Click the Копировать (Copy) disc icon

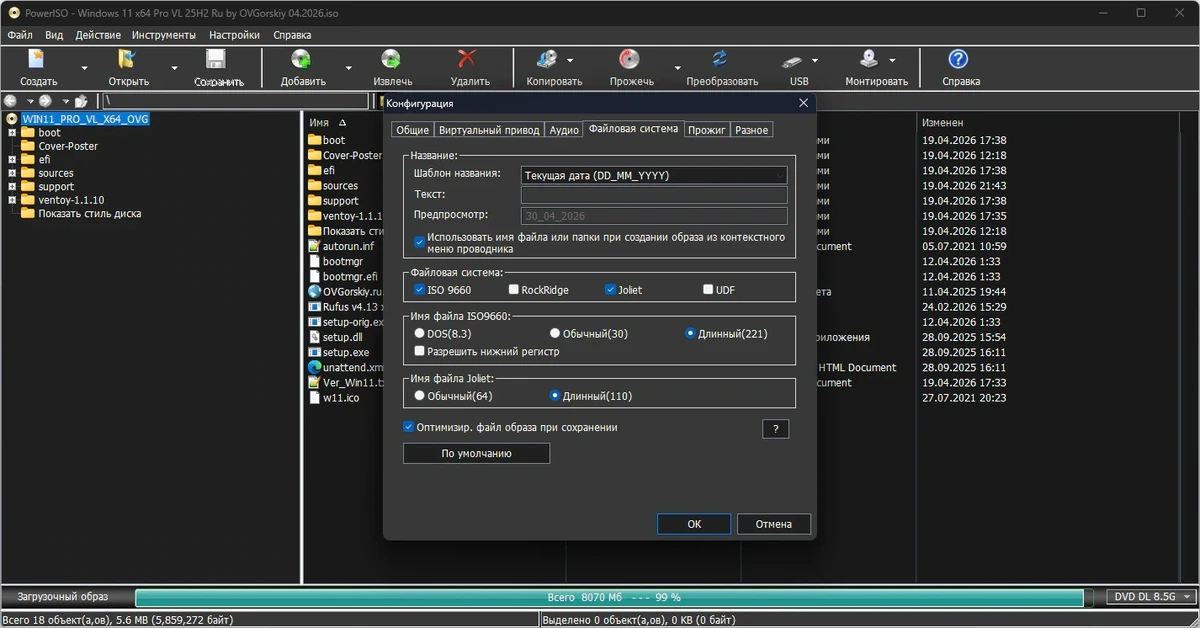pyautogui.click(x=546, y=59)
